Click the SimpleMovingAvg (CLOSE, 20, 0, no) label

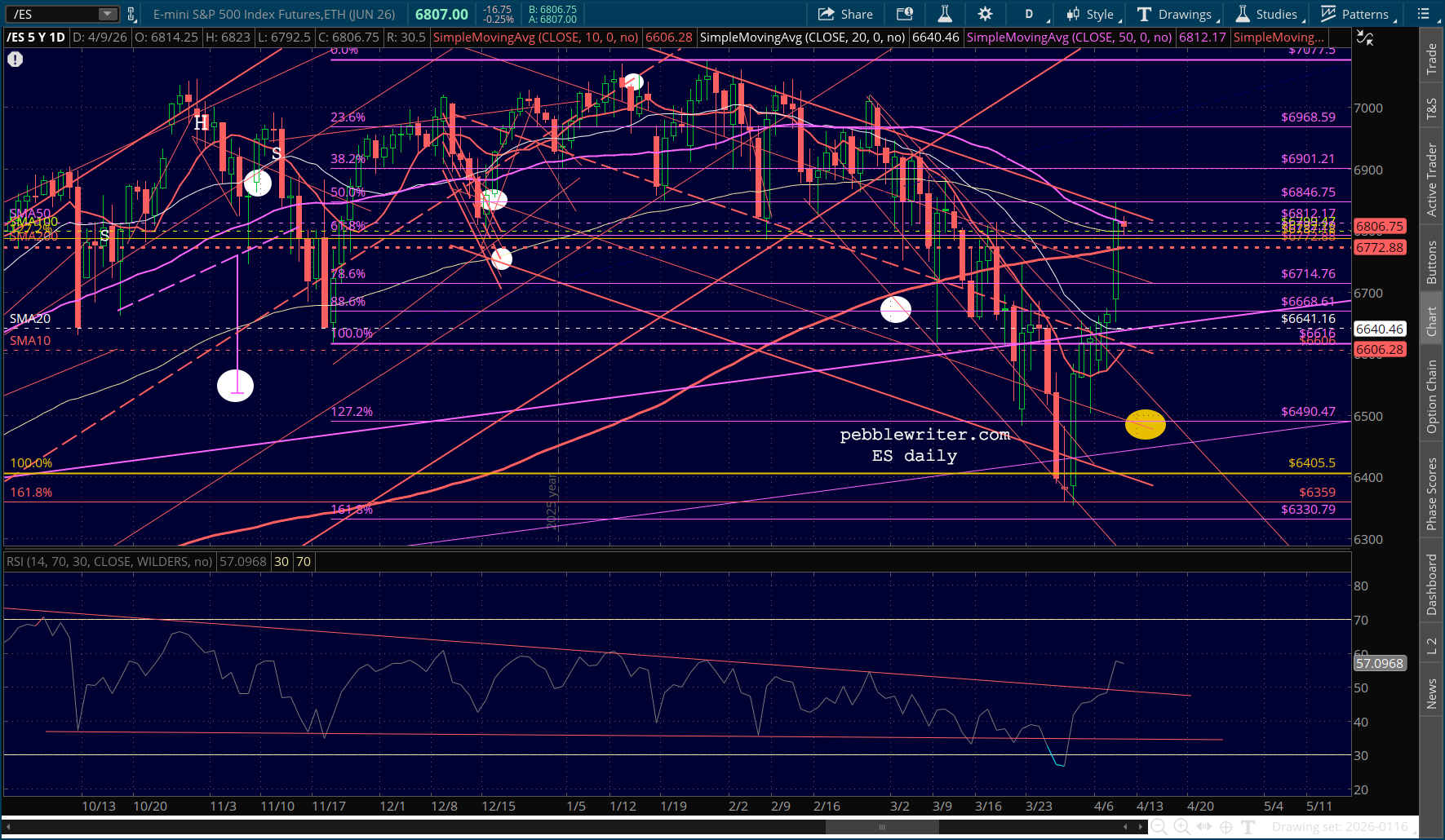(802, 38)
